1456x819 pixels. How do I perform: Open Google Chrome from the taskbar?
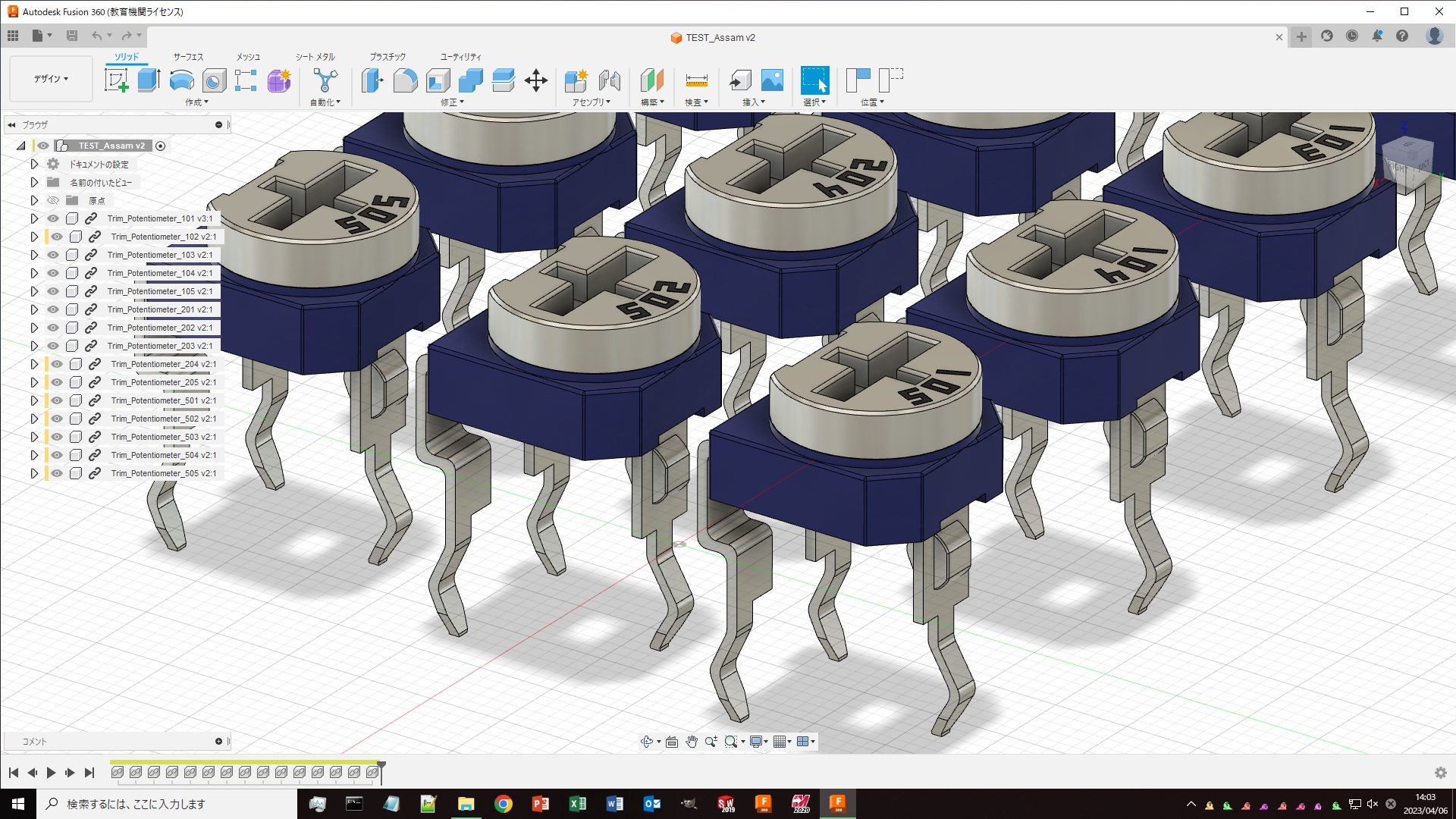coord(503,804)
